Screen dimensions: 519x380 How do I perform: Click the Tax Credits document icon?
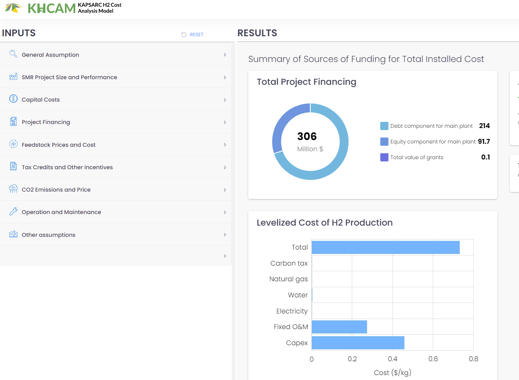[13, 166]
